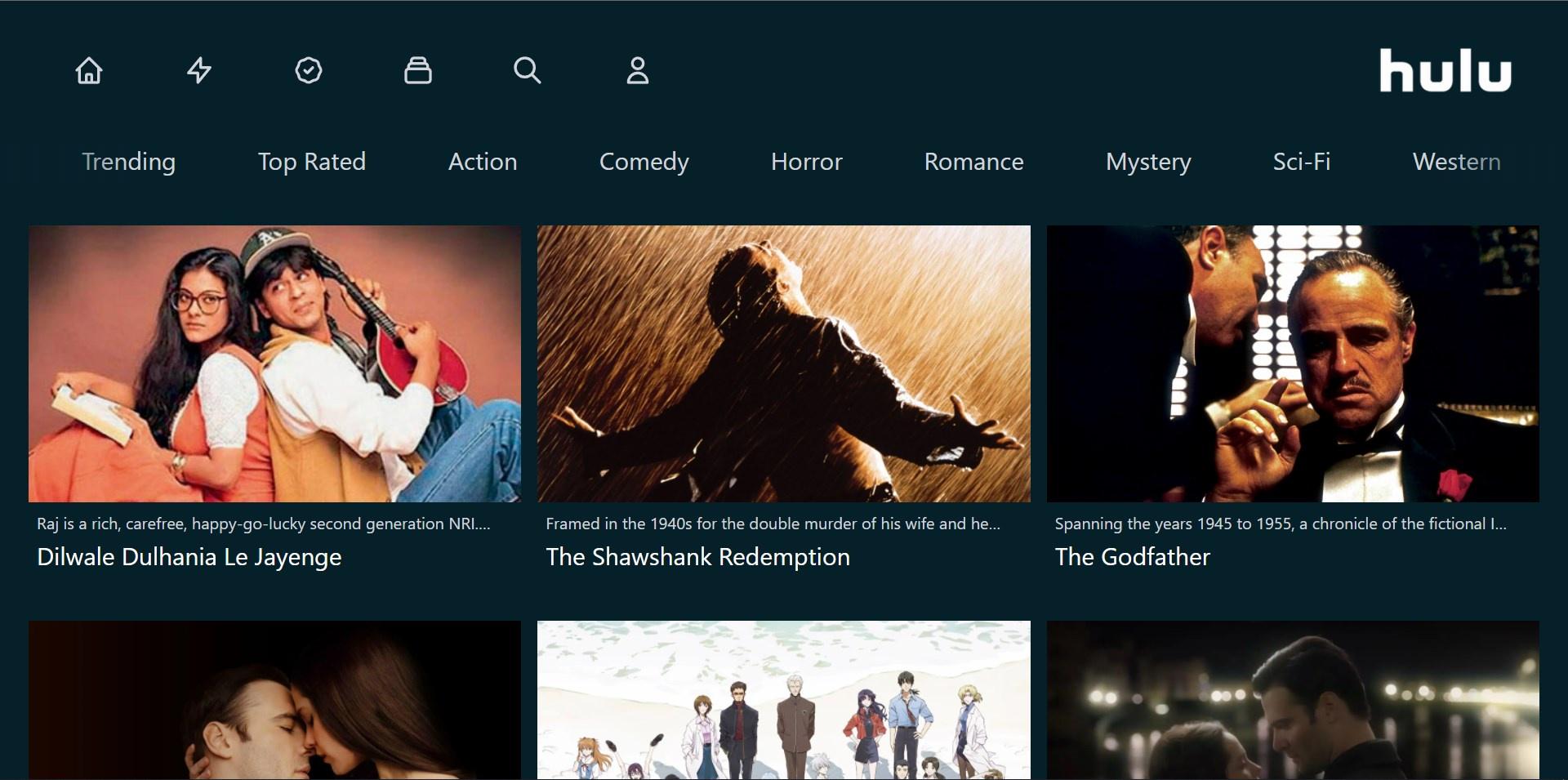The image size is (1568, 780).
Task: Open the search magnifier icon
Action: 528,70
